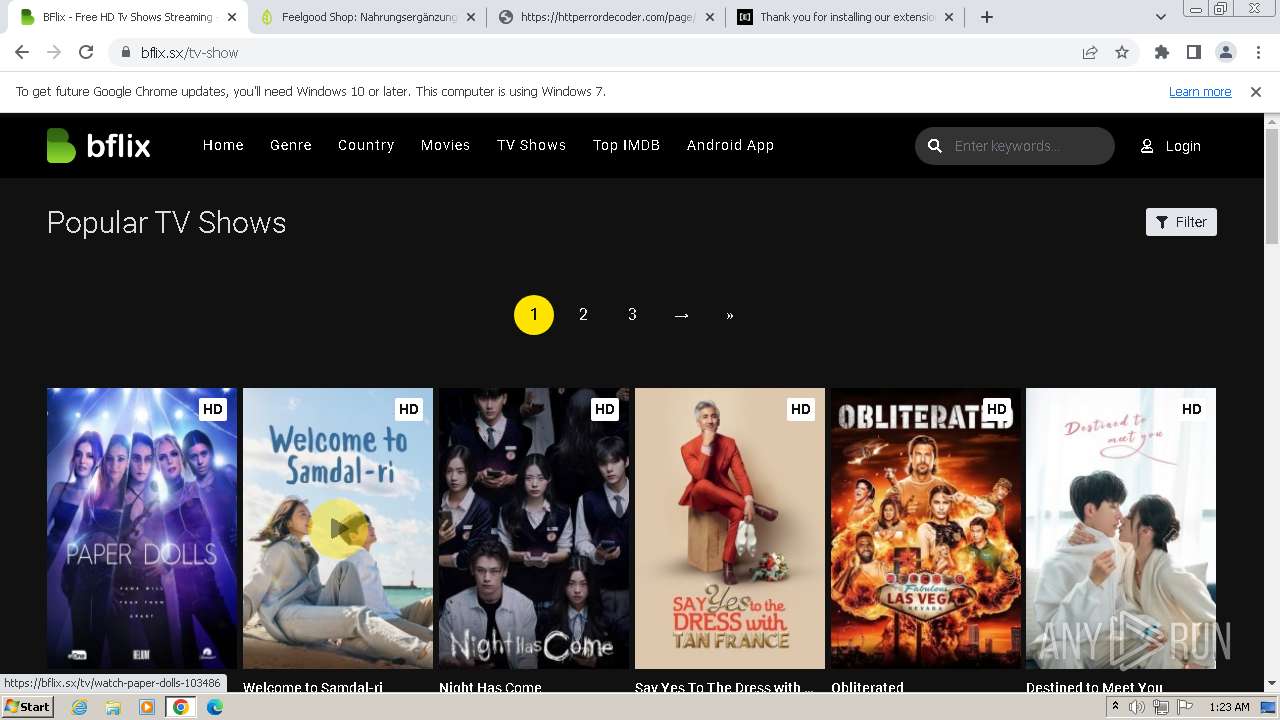
Task: Show hidden tray icons arrow
Action: tap(1115, 707)
